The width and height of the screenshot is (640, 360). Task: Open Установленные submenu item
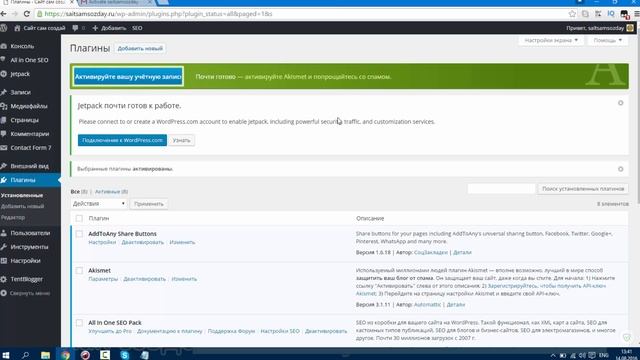coord(22,196)
